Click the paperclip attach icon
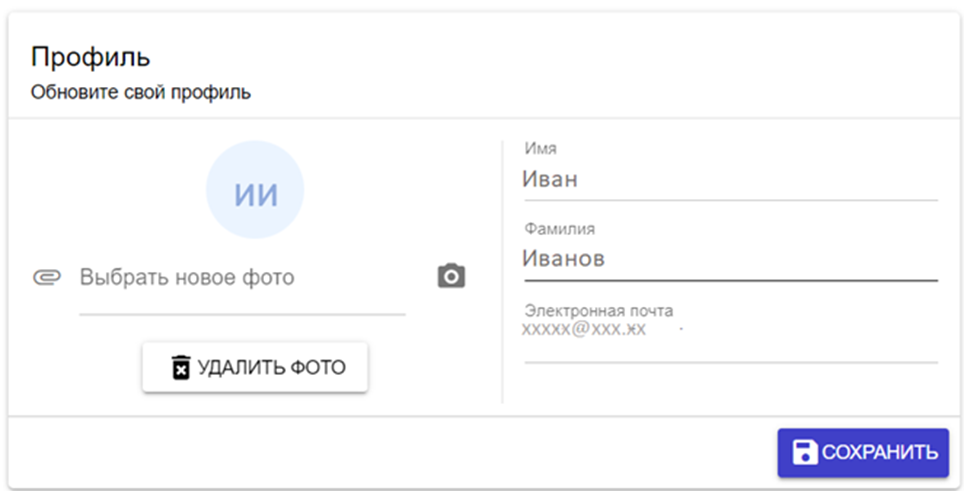The height and width of the screenshot is (491, 964). (x=46, y=277)
